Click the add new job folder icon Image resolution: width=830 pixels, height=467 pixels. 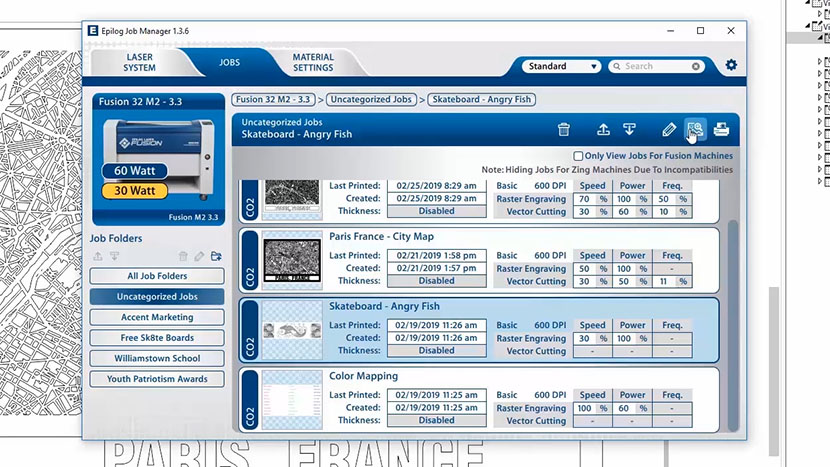(216, 257)
